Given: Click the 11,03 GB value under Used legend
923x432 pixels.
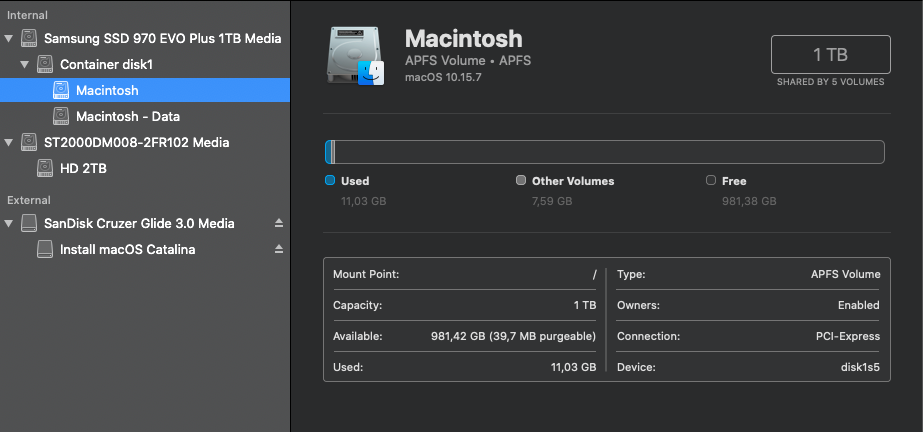Looking at the screenshot, I should click(x=364, y=201).
